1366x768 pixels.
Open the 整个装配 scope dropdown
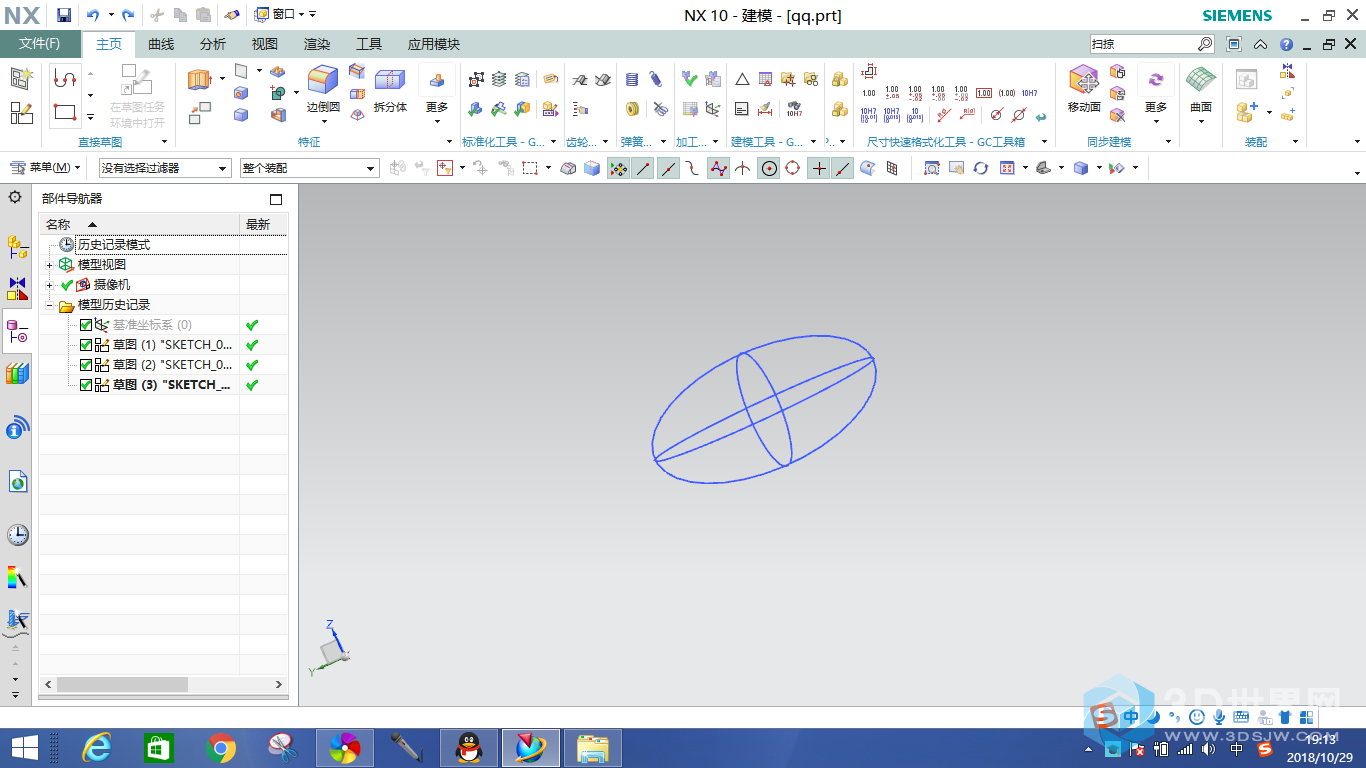tap(309, 168)
